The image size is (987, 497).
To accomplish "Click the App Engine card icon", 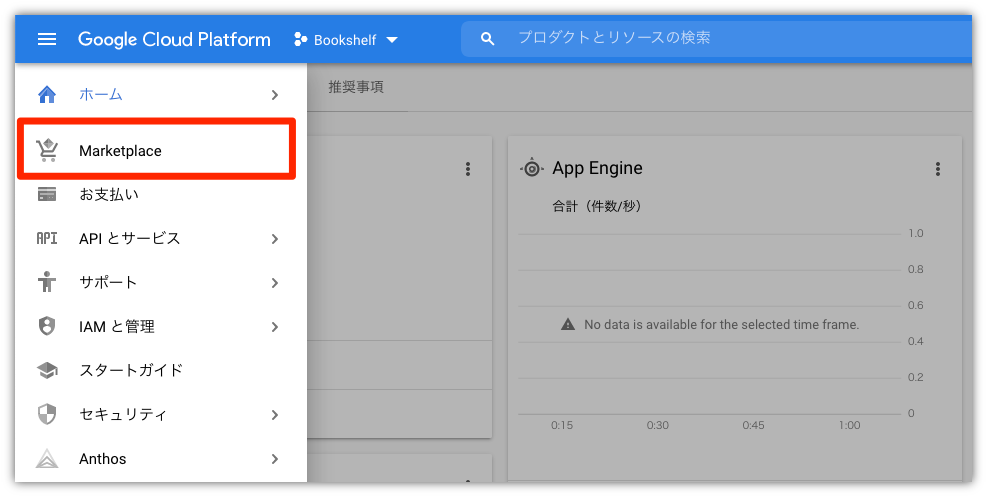I will 532,168.
